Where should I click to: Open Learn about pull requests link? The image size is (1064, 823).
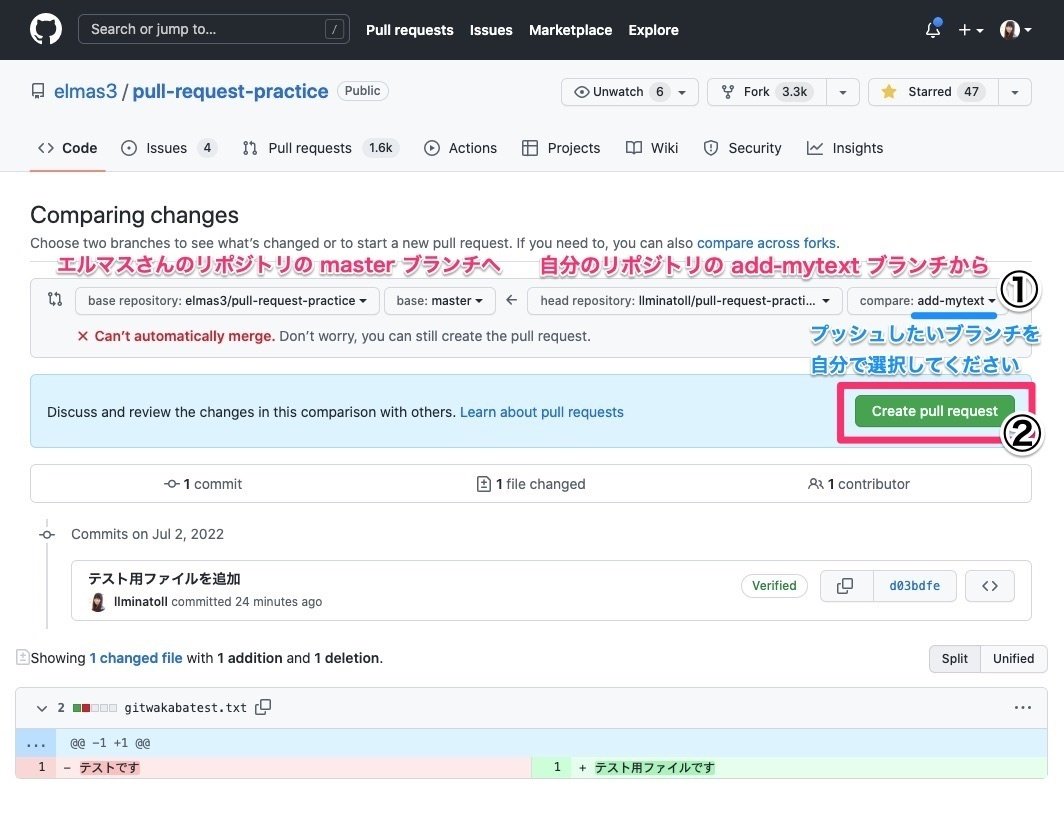[x=542, y=412]
